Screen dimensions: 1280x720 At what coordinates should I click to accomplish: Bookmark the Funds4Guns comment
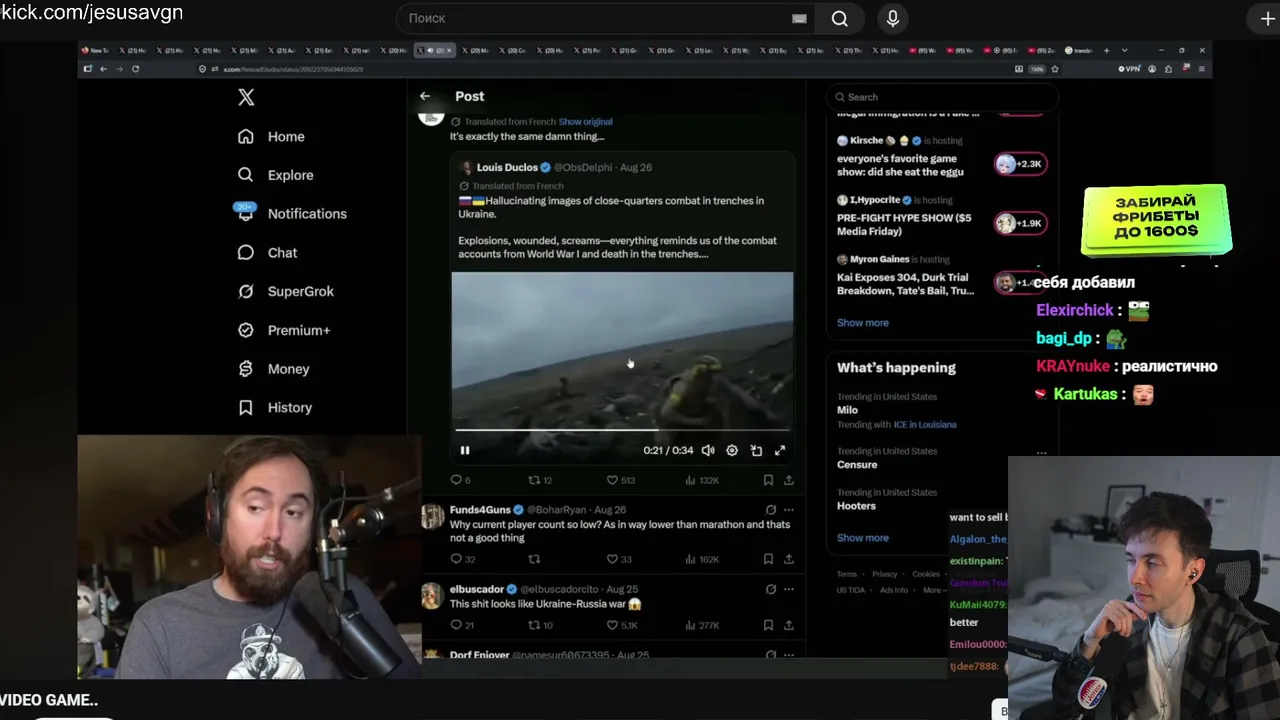[768, 559]
